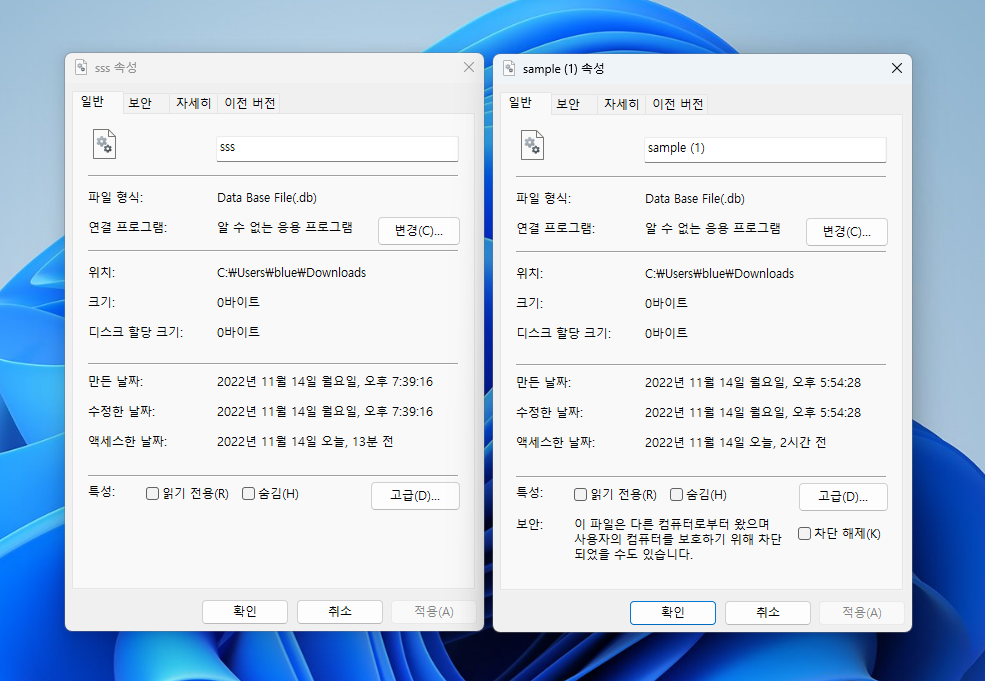Image resolution: width=985 pixels, height=681 pixels.
Task: Click '알 수 없는 응용 프로그램' in sss window
Action: click(x=285, y=227)
